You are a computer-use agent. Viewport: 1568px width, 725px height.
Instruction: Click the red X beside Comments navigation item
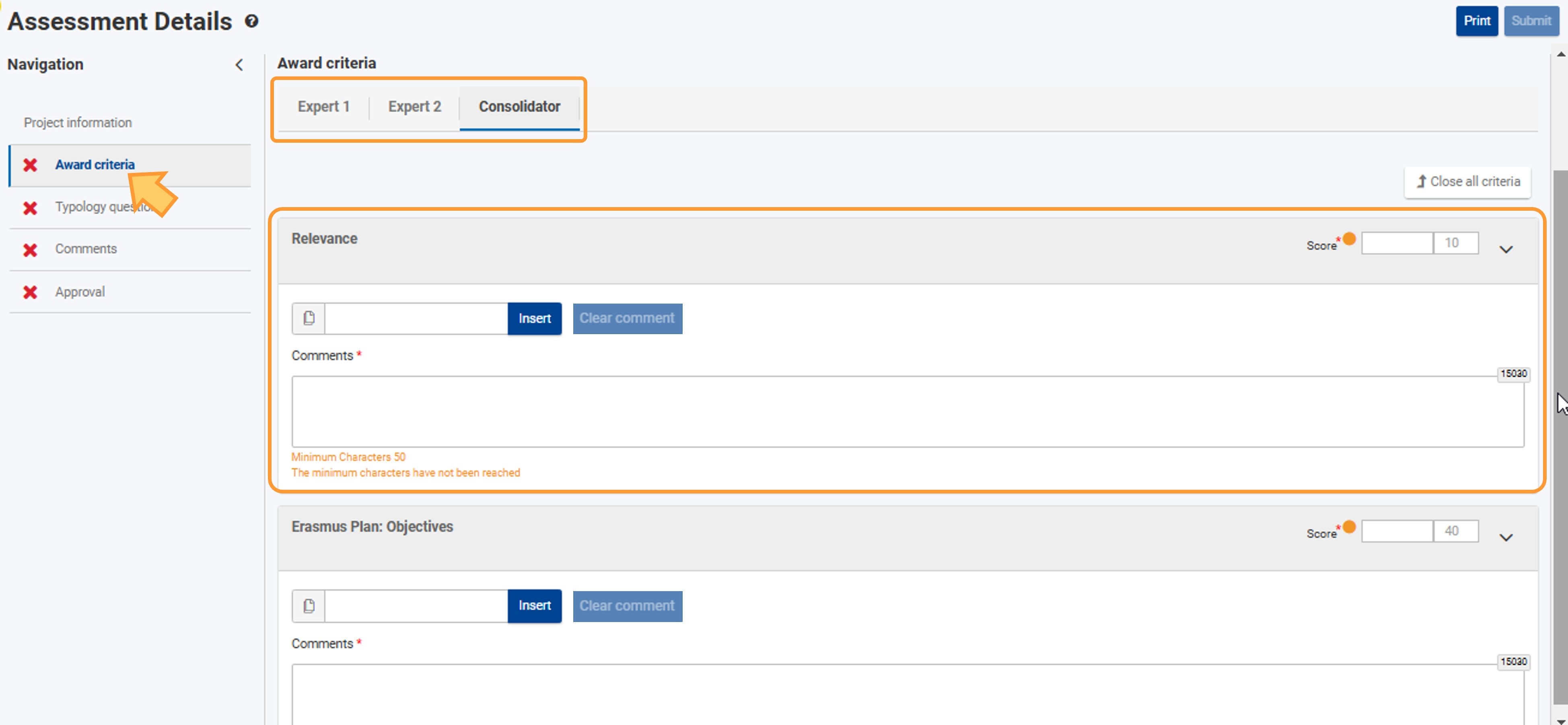[30, 250]
